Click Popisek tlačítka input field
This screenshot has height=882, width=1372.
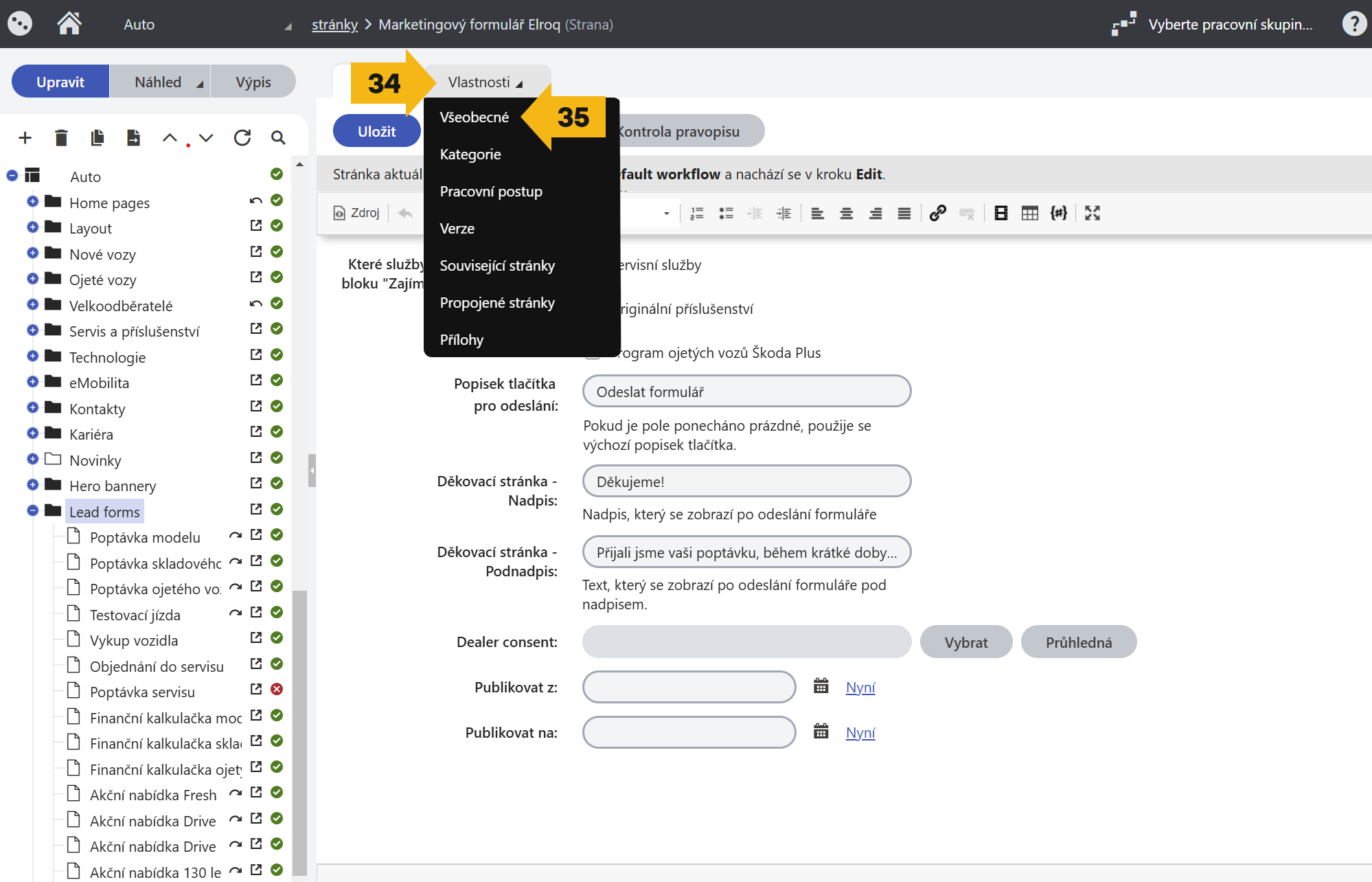point(746,392)
